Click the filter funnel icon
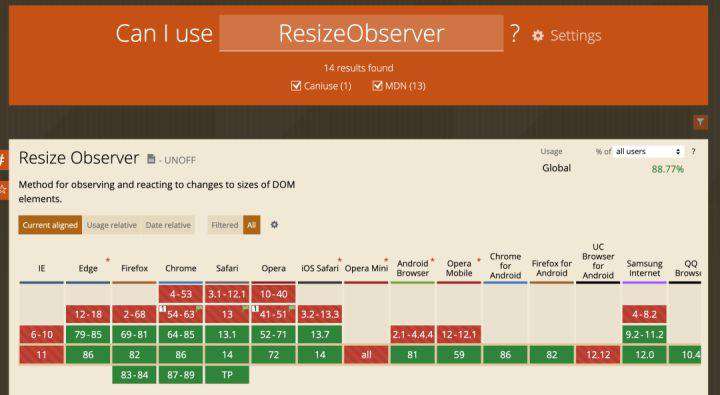The width and height of the screenshot is (720, 395). pyautogui.click(x=700, y=122)
